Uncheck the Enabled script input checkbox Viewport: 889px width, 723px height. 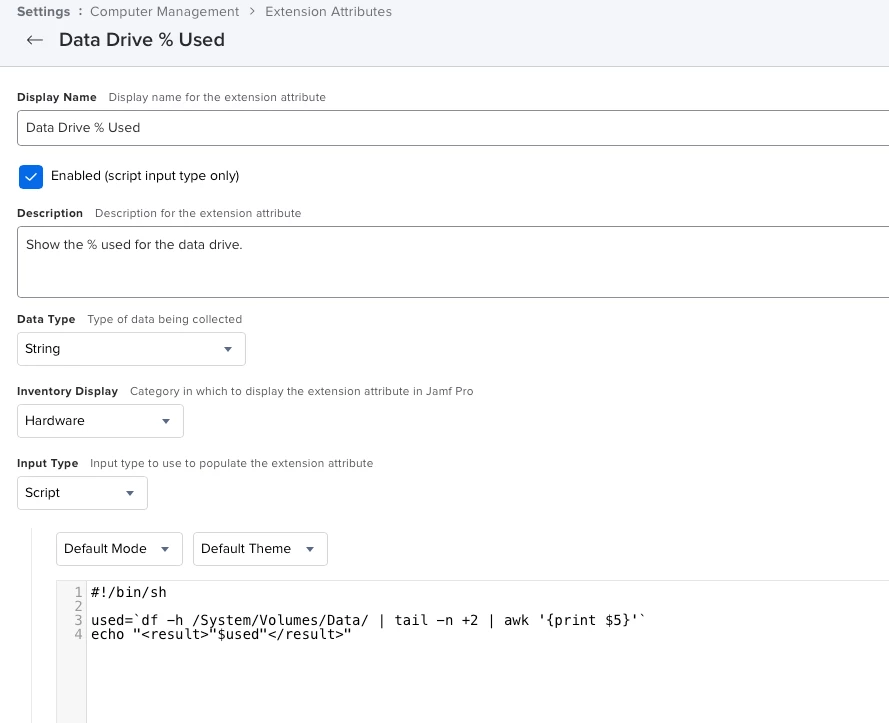(x=31, y=177)
